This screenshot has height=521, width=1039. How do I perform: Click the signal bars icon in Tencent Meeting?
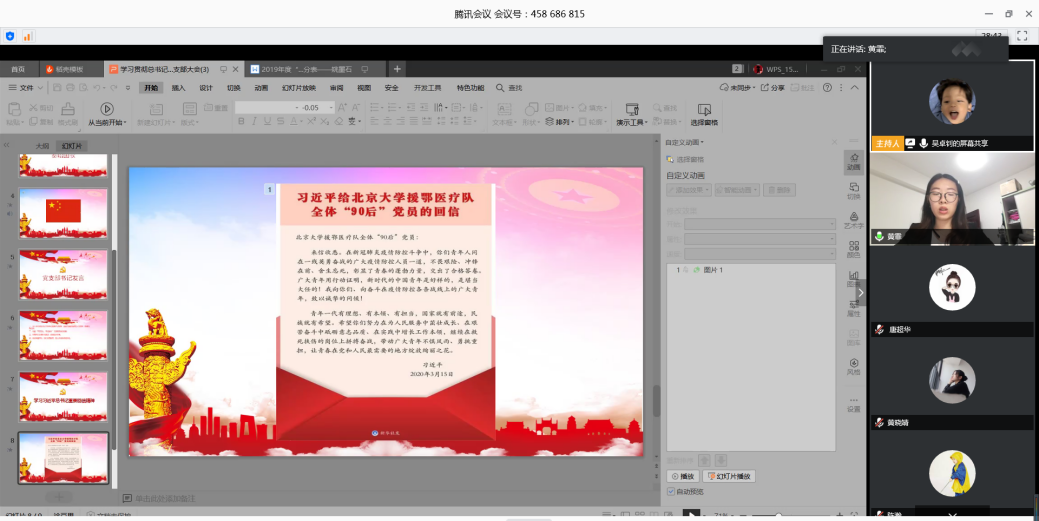28,36
